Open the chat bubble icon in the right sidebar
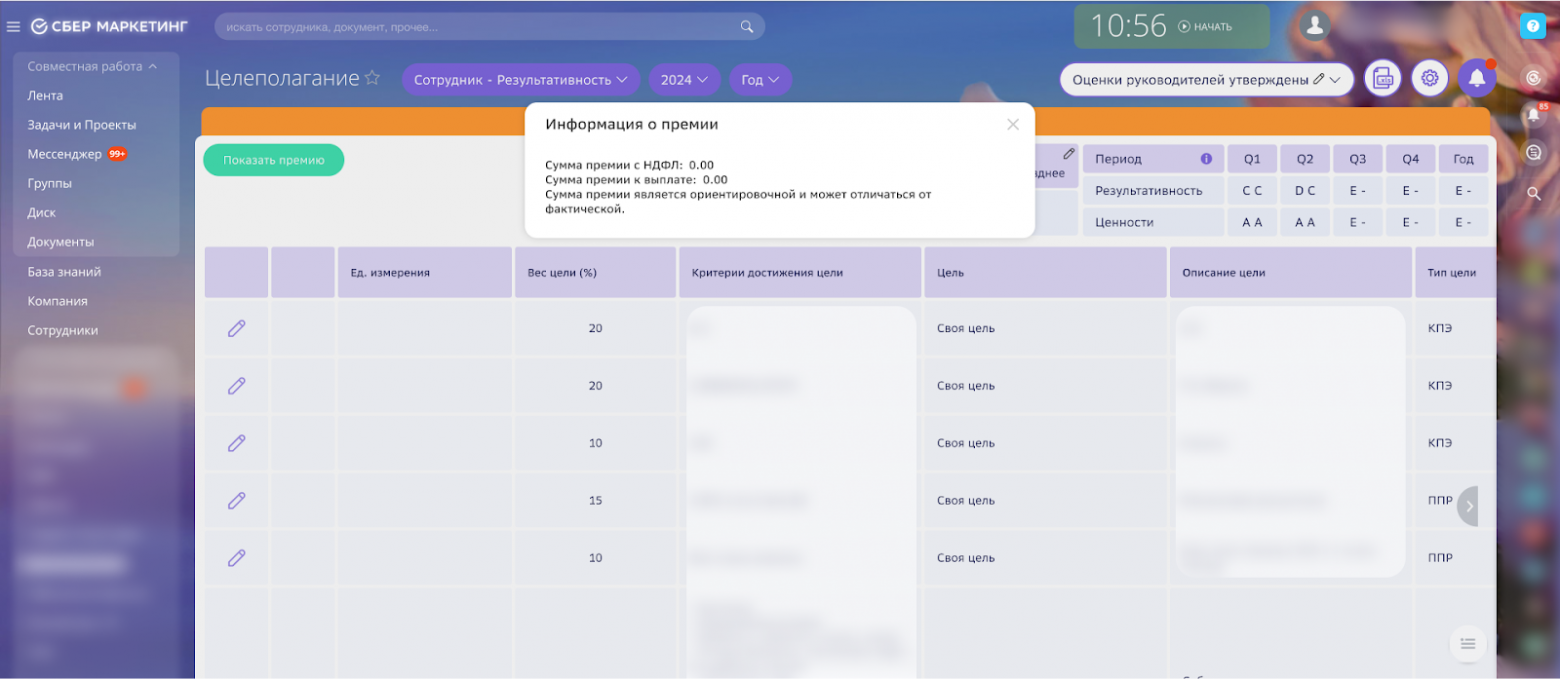Image resolution: width=1560 pixels, height=679 pixels. [x=1535, y=152]
